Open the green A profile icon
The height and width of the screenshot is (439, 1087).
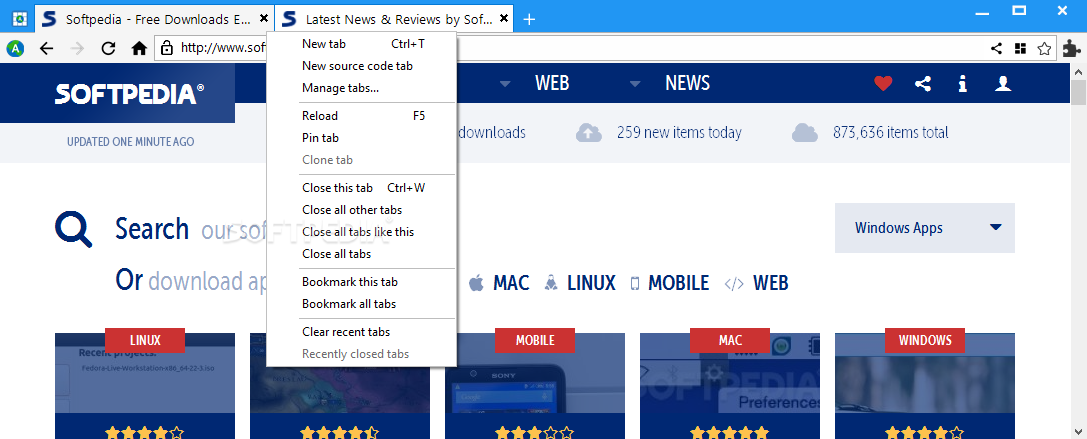15,48
